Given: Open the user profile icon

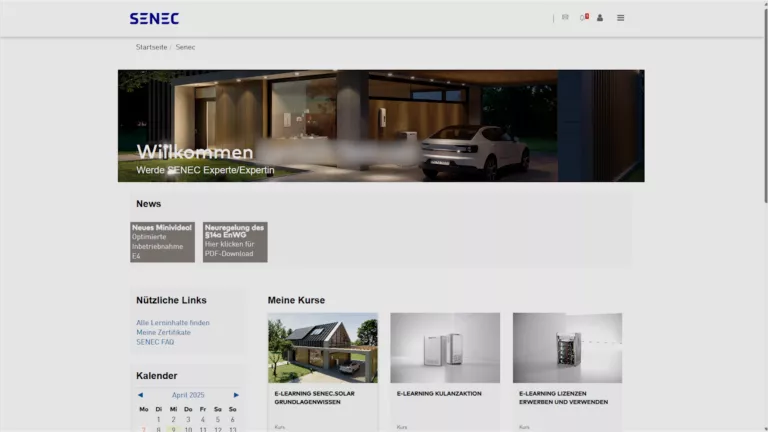Looking at the screenshot, I should pyautogui.click(x=600, y=18).
